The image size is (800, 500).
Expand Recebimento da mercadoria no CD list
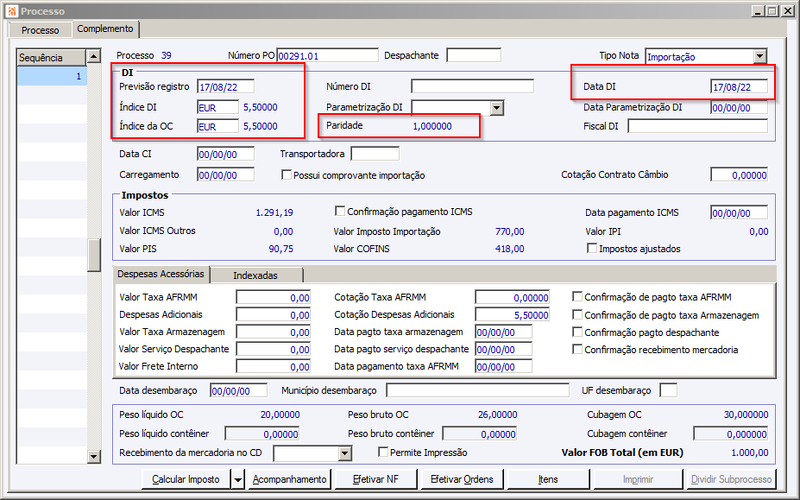pos(344,453)
